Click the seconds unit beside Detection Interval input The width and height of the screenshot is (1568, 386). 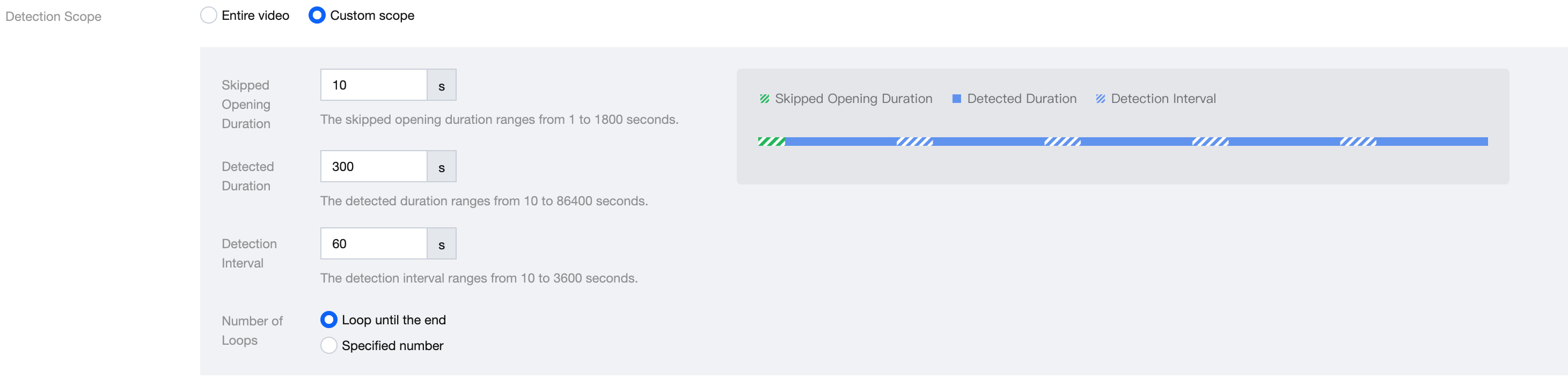441,244
